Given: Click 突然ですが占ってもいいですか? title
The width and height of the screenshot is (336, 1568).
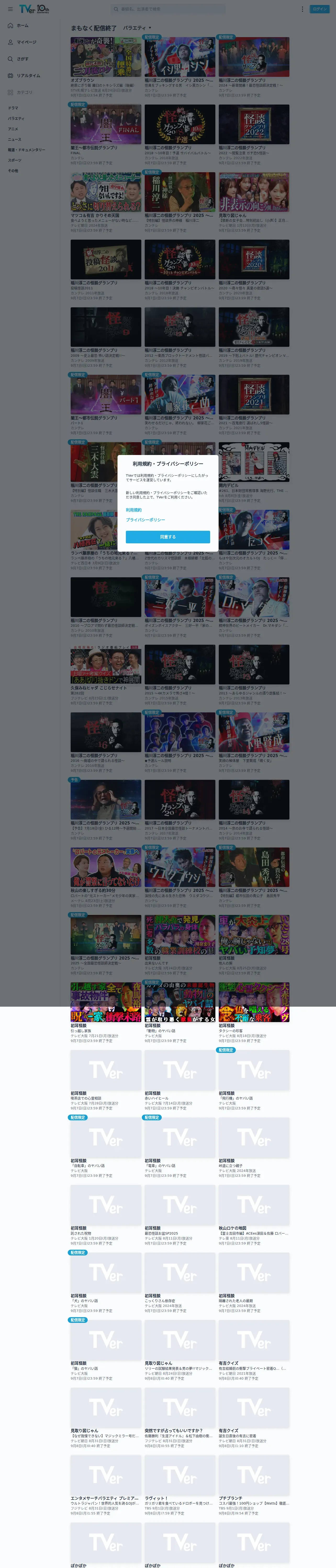Looking at the screenshot, I should pos(173,1431).
